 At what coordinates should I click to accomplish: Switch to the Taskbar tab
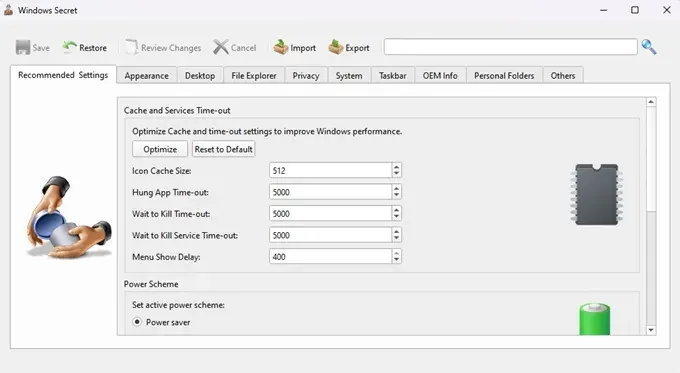(392, 75)
